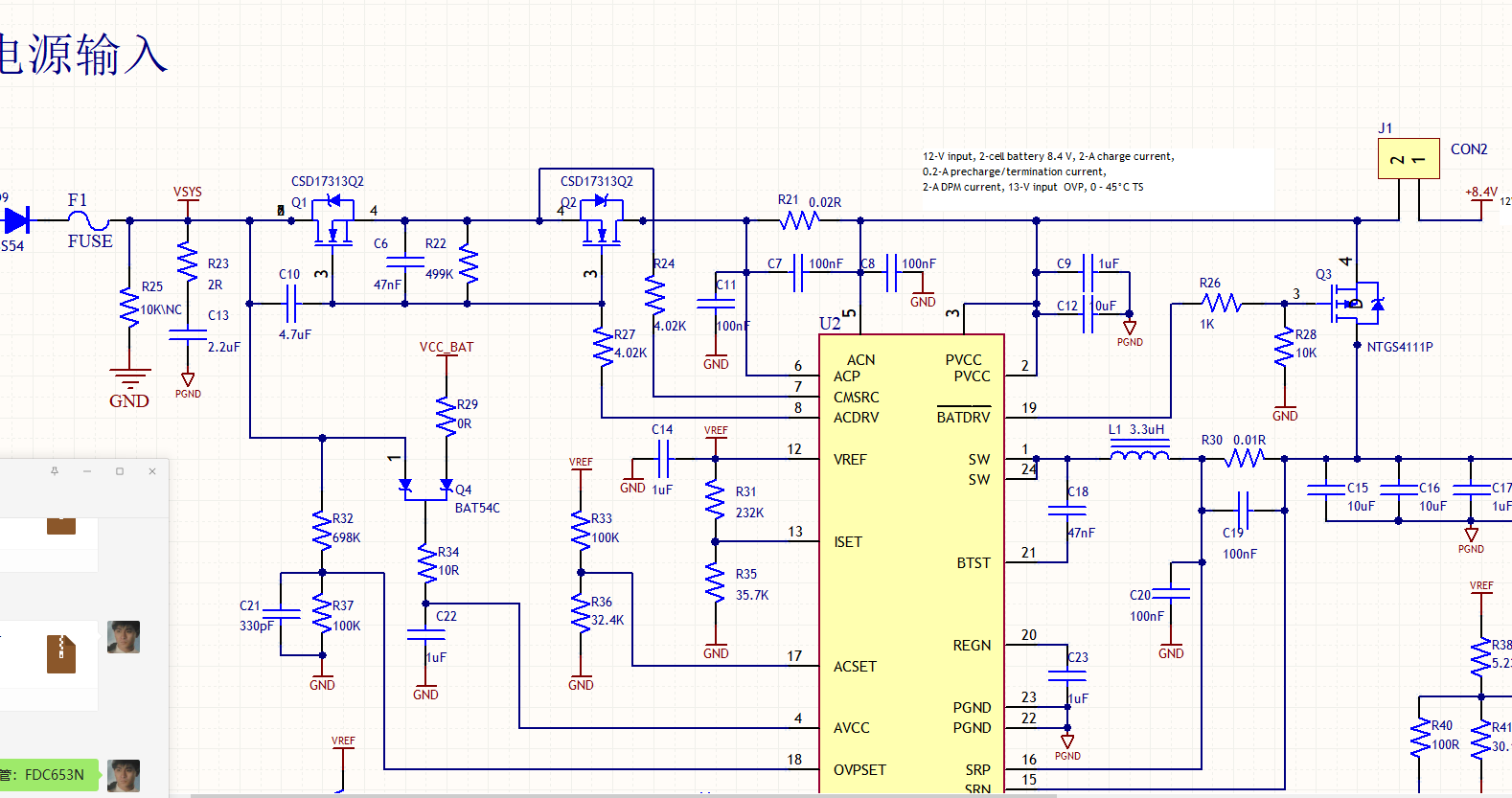This screenshot has width=1512, height=798.
Task: Select resistor R26 1K symbol
Action: [x=1222, y=303]
